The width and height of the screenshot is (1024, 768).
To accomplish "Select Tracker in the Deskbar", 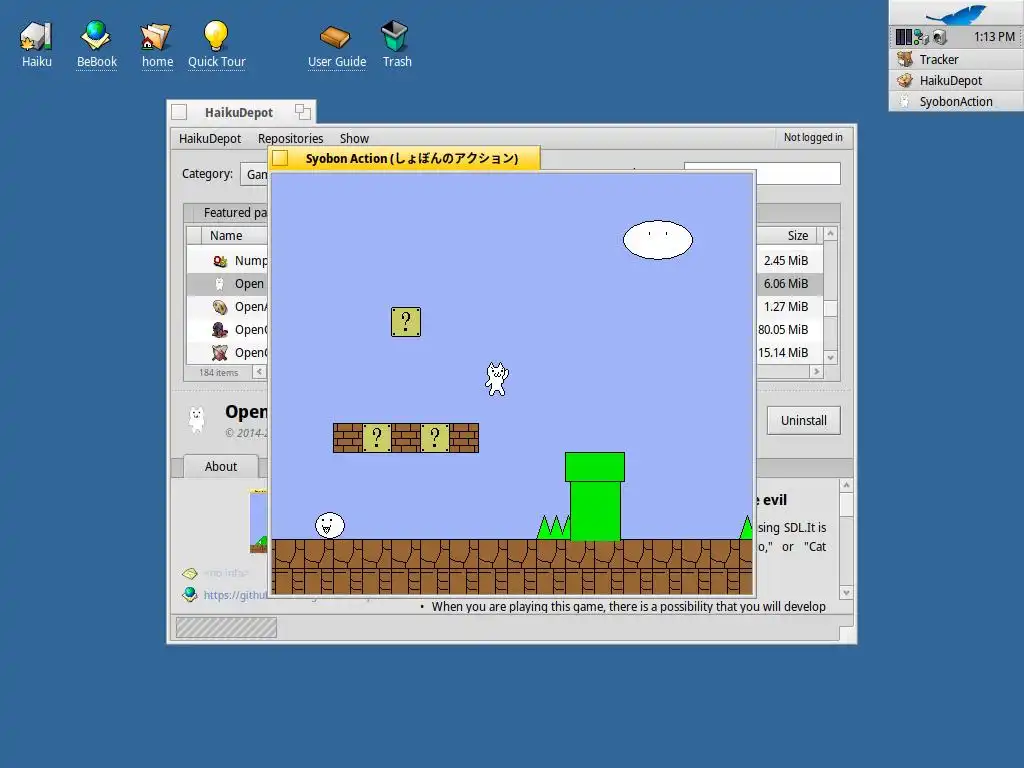I will 956,59.
